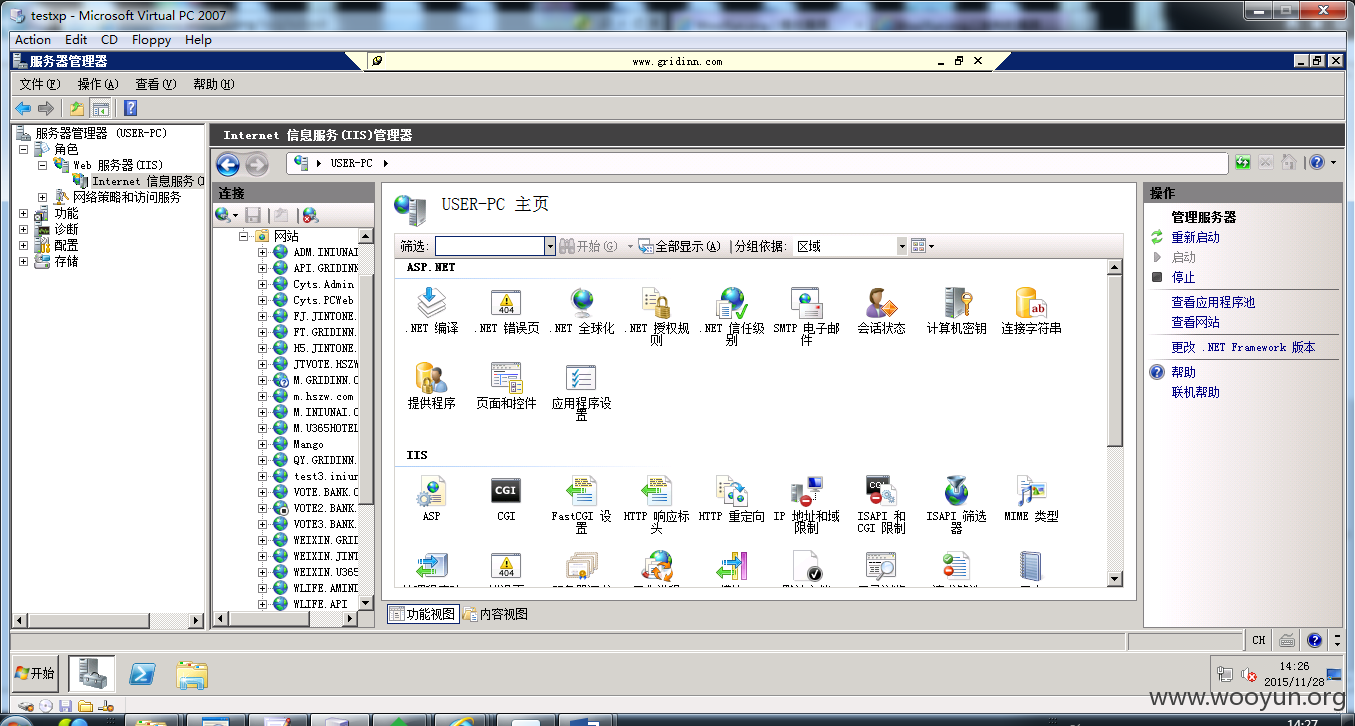Expand the 配置 tree node

(24, 245)
